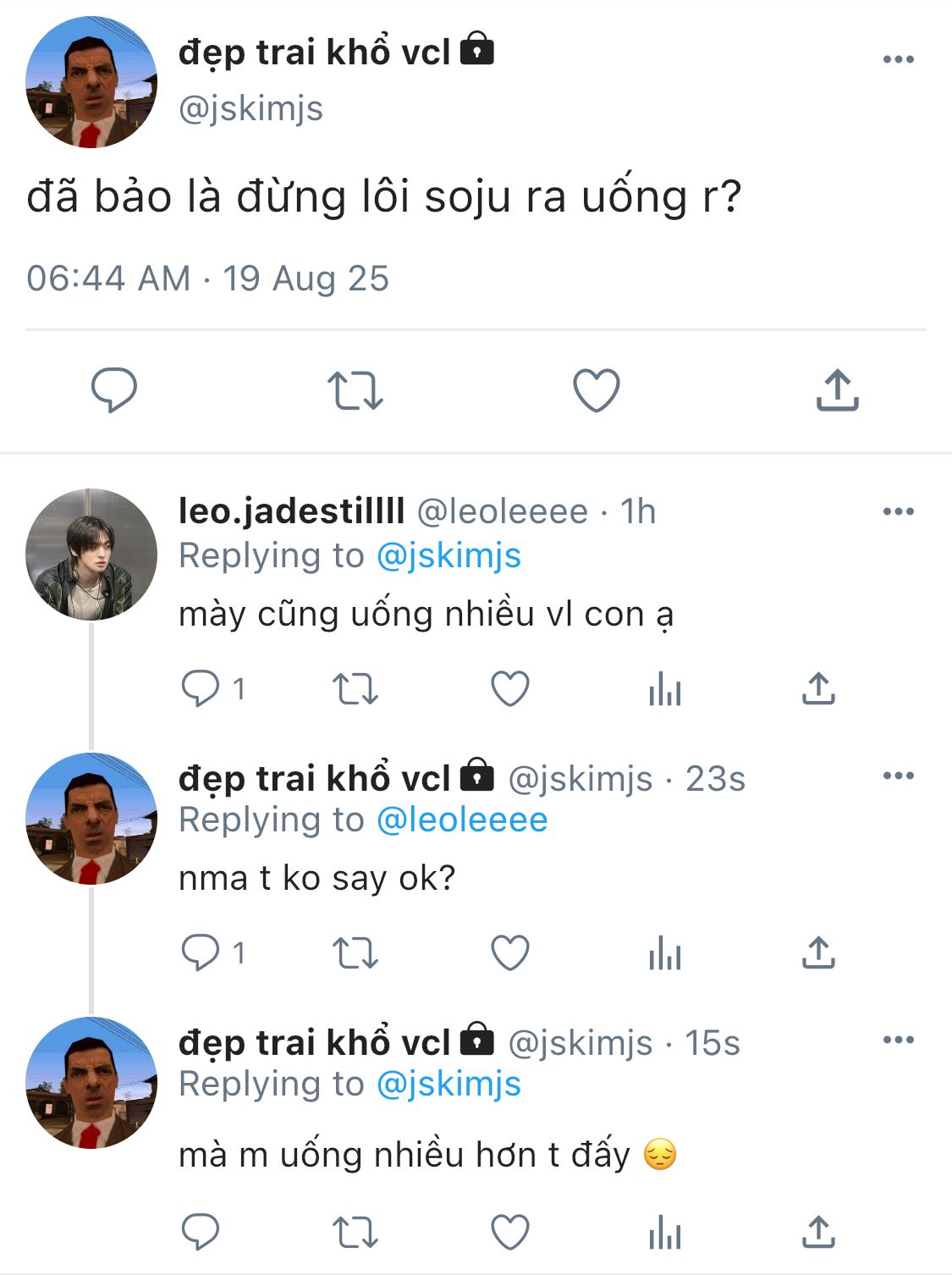Reply to leo.jadestillll's comment

(201, 688)
